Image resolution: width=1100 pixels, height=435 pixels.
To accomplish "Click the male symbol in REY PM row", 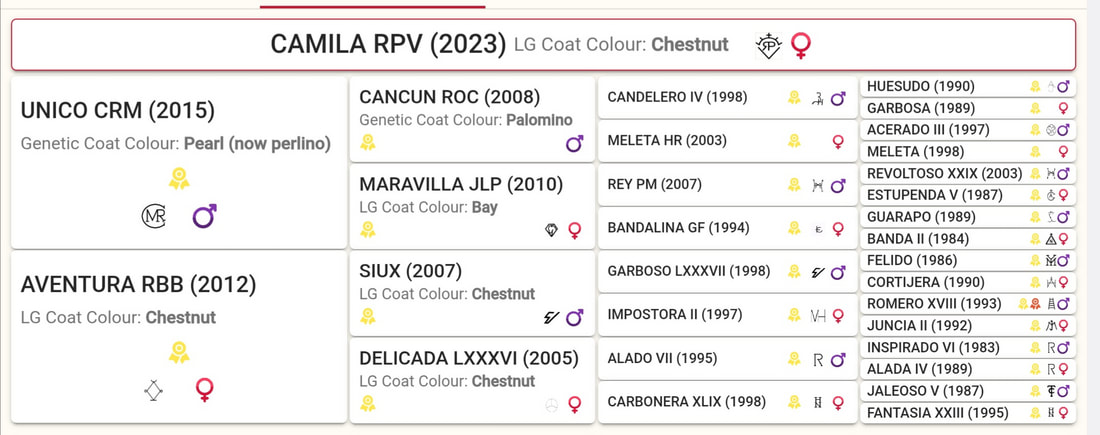I will [838, 185].
